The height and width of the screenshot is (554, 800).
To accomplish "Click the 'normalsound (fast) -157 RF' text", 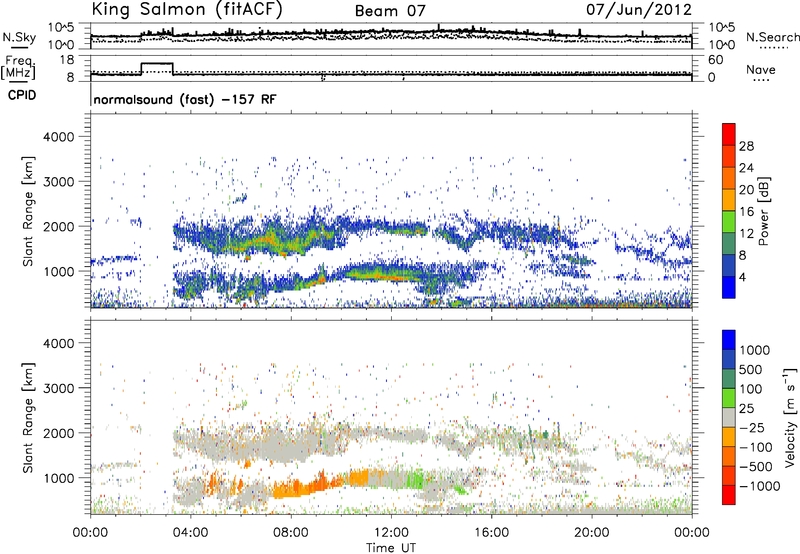I will point(185,99).
